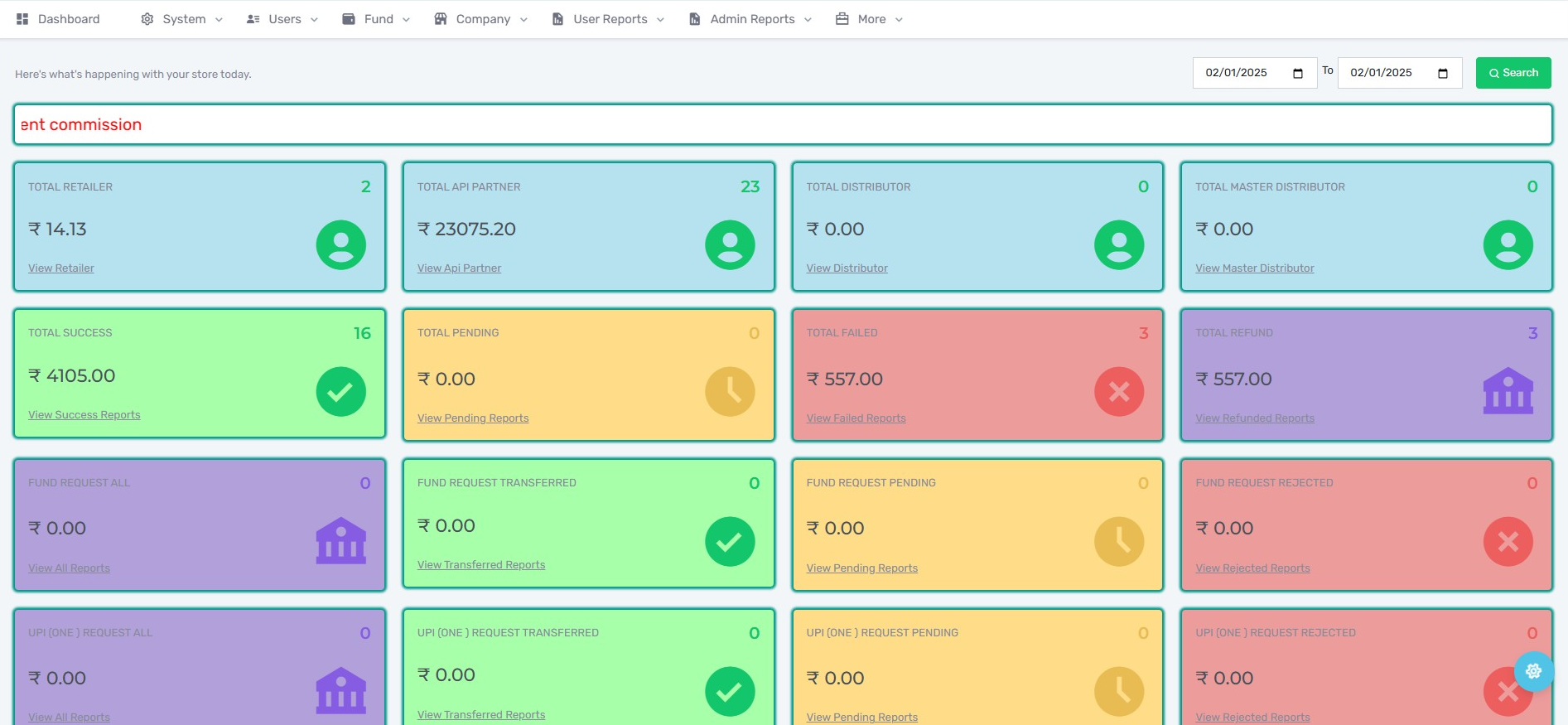Screen dimensions: 1568x725
Task: Click the System gear icon
Action: [x=147, y=19]
